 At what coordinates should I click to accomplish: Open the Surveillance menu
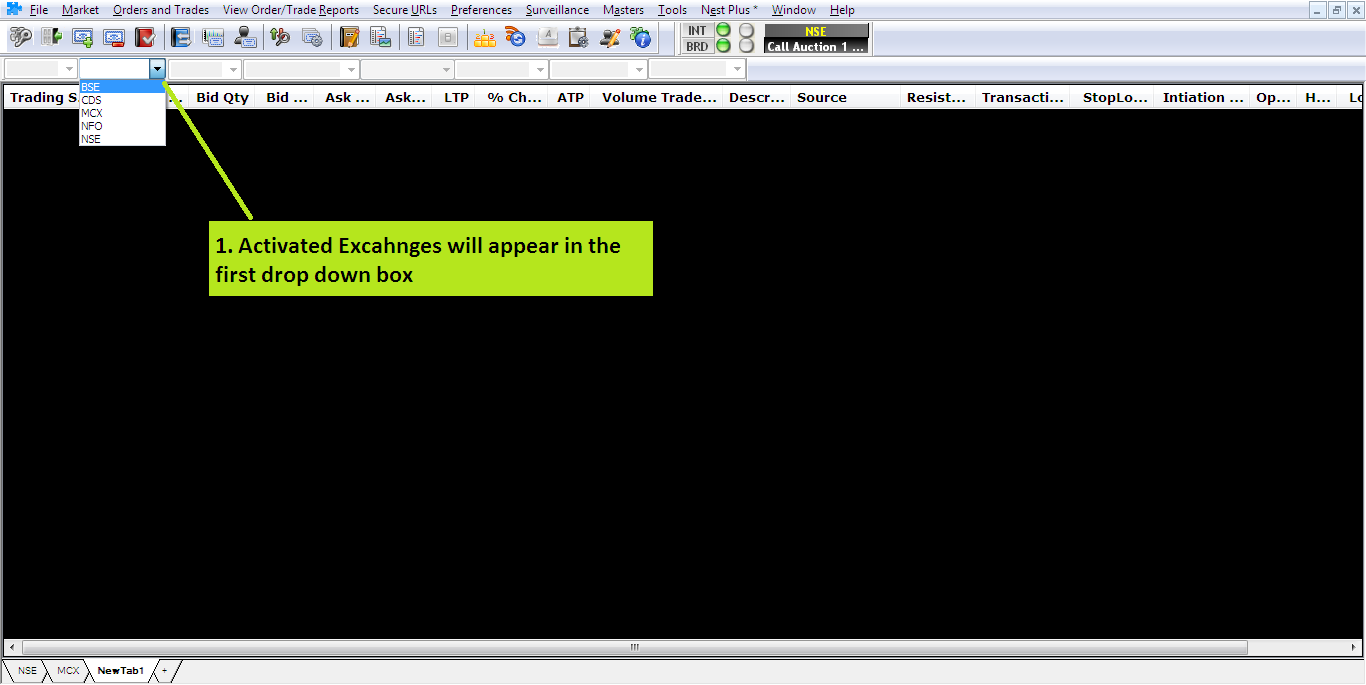557,10
